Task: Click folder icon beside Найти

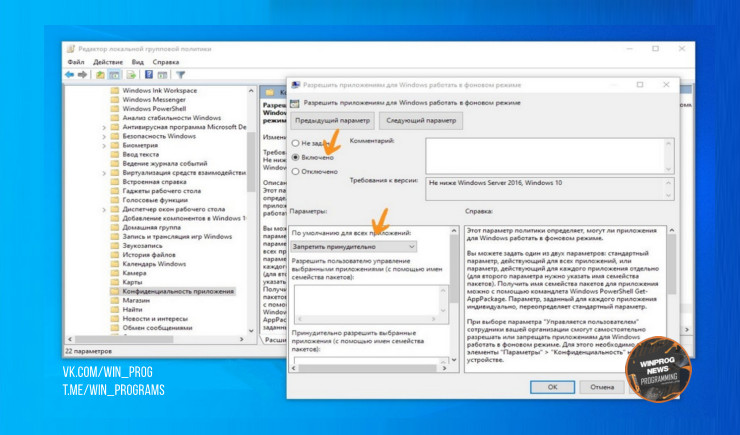Action: tap(115, 310)
